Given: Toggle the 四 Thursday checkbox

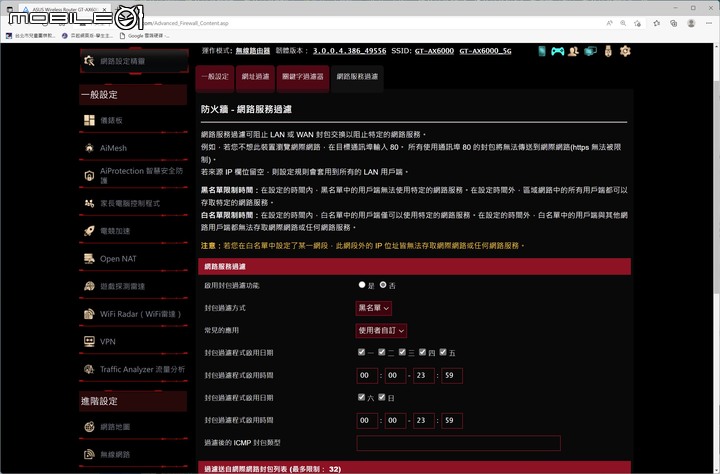Looking at the screenshot, I should click(x=422, y=352).
